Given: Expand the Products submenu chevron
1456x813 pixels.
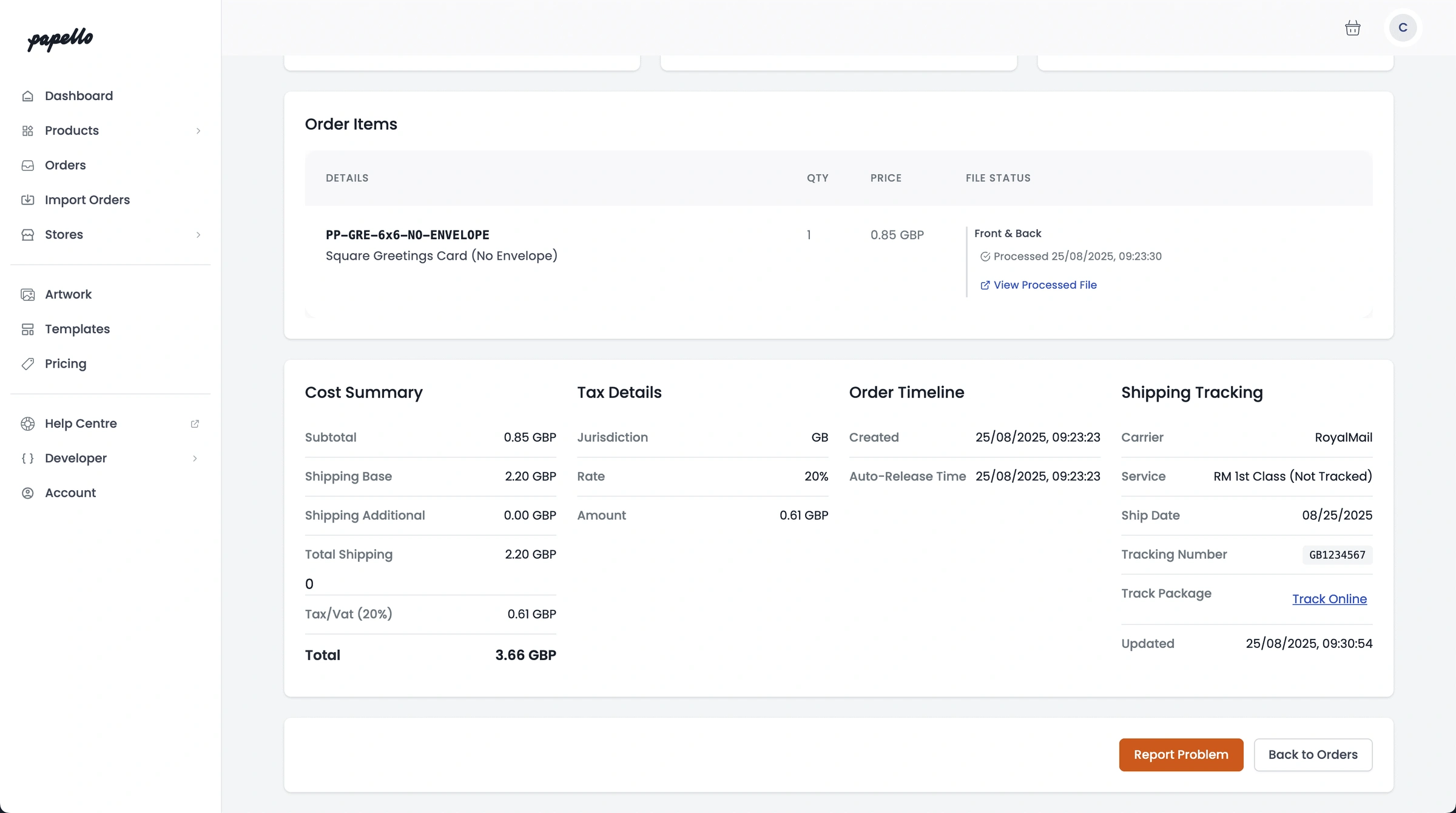Looking at the screenshot, I should click(198, 130).
